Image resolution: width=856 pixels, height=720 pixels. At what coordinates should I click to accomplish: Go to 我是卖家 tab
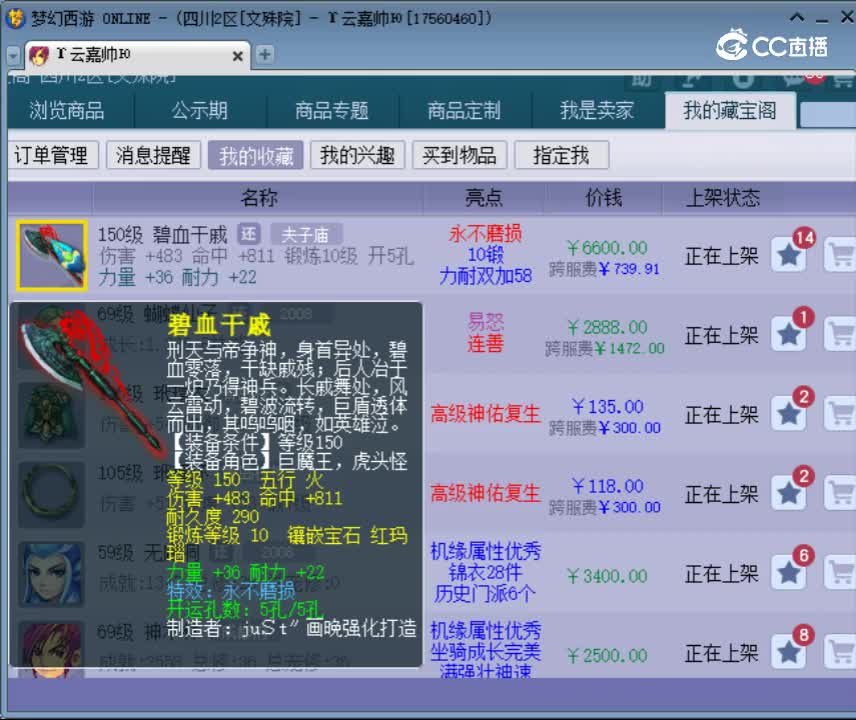click(x=597, y=111)
